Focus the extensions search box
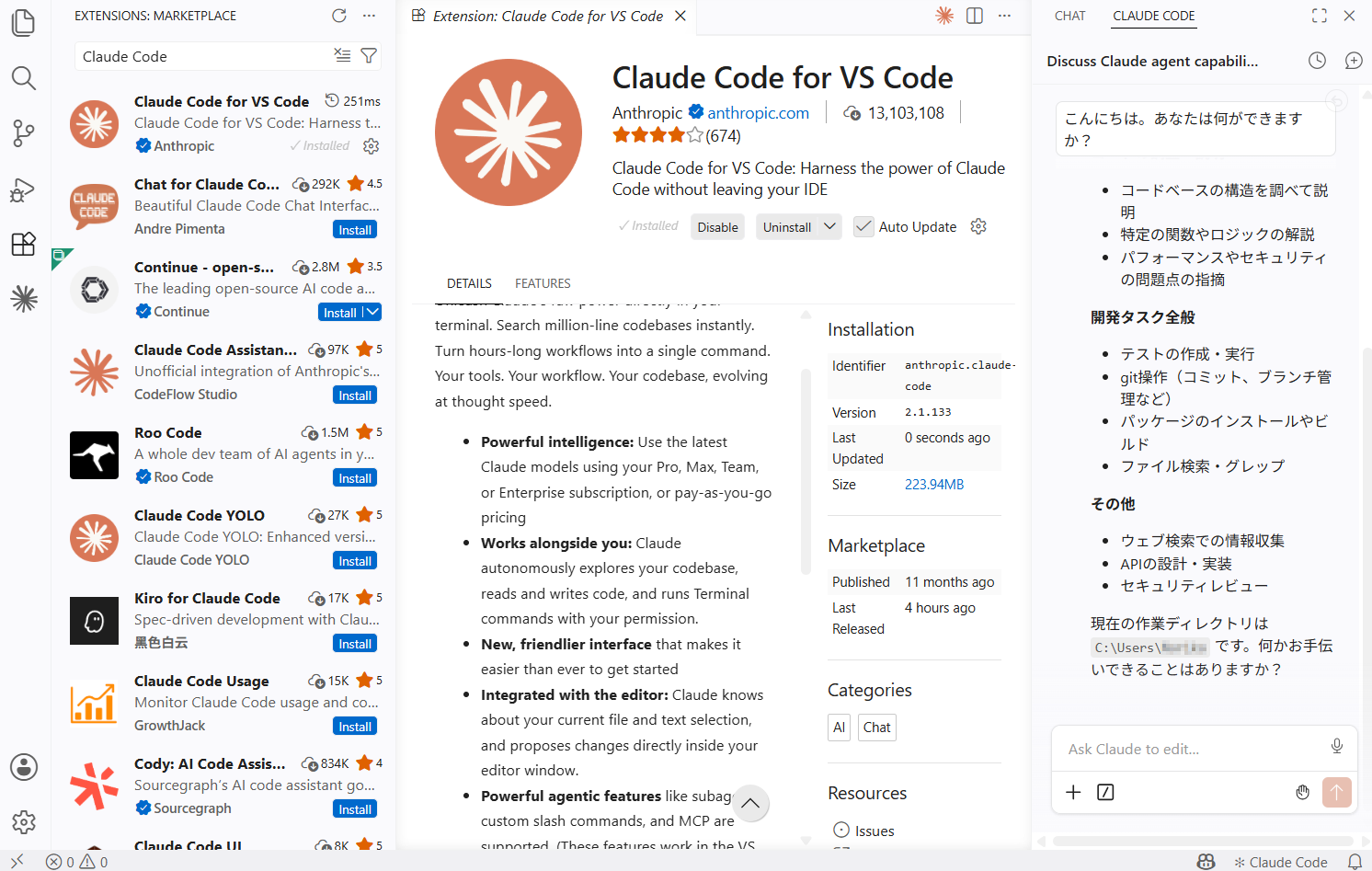The image size is (1372, 871). click(204, 56)
